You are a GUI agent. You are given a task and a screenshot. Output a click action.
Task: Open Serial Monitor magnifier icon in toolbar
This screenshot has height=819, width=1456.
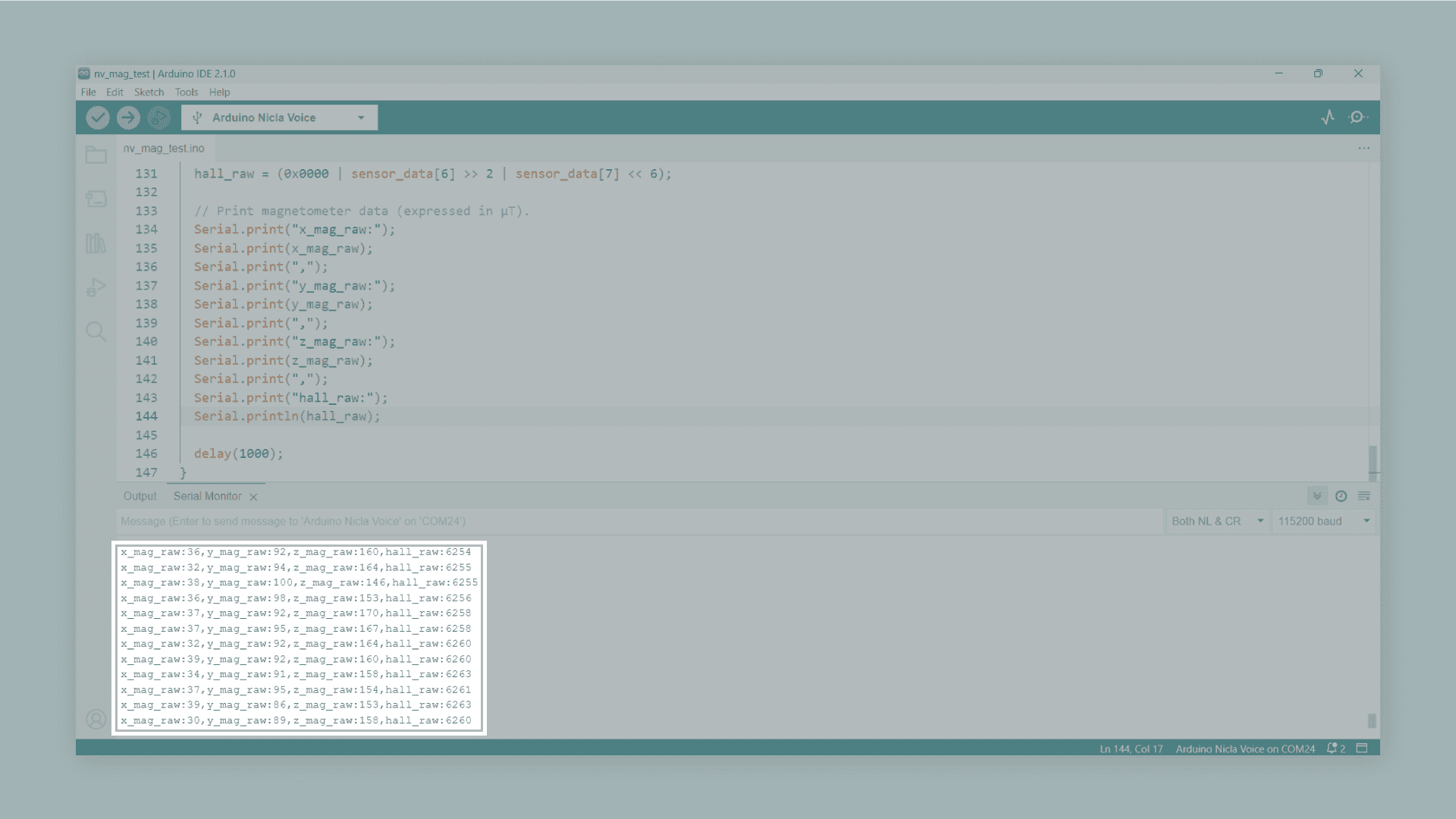pos(1357,118)
